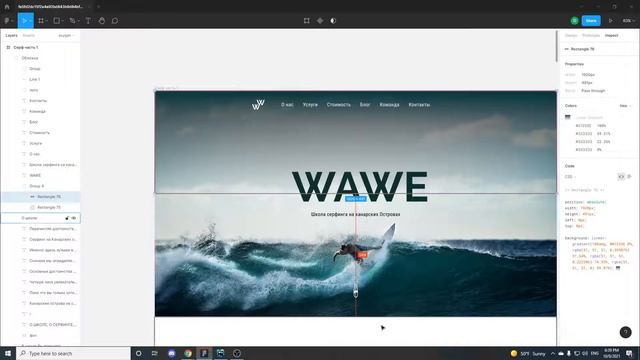Switch to the Layers tab

pos(11,36)
